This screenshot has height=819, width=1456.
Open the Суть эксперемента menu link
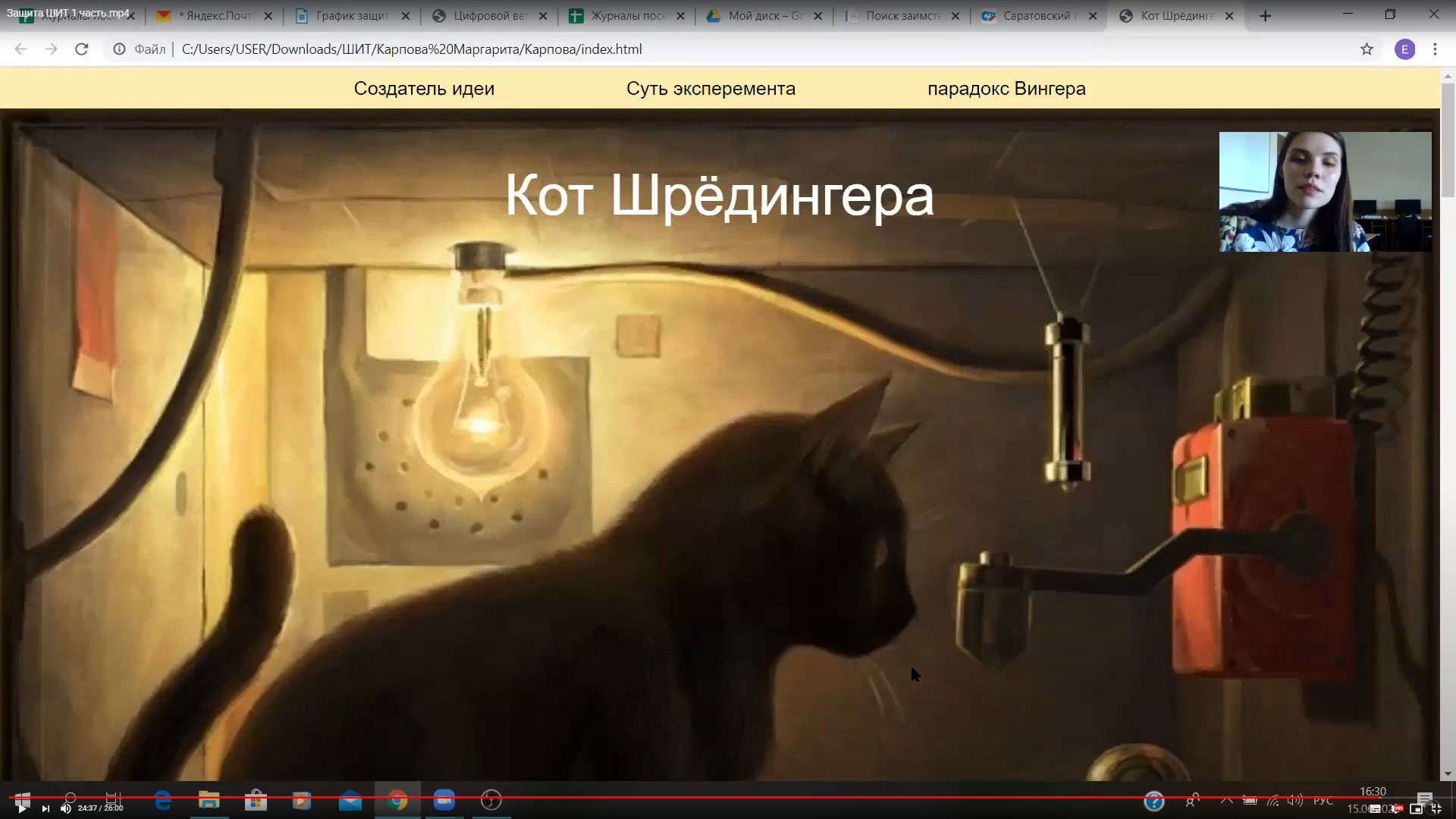711,89
